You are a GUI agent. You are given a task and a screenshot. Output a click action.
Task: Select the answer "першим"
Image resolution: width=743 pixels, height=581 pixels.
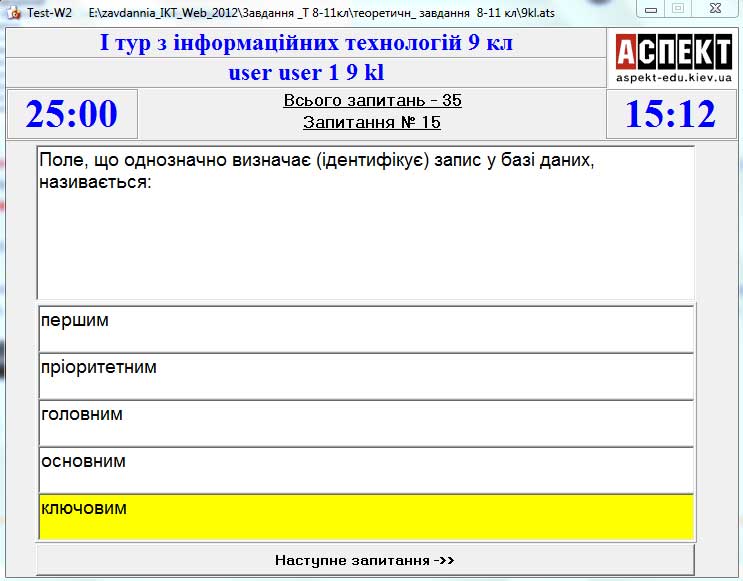pyautogui.click(x=366, y=329)
